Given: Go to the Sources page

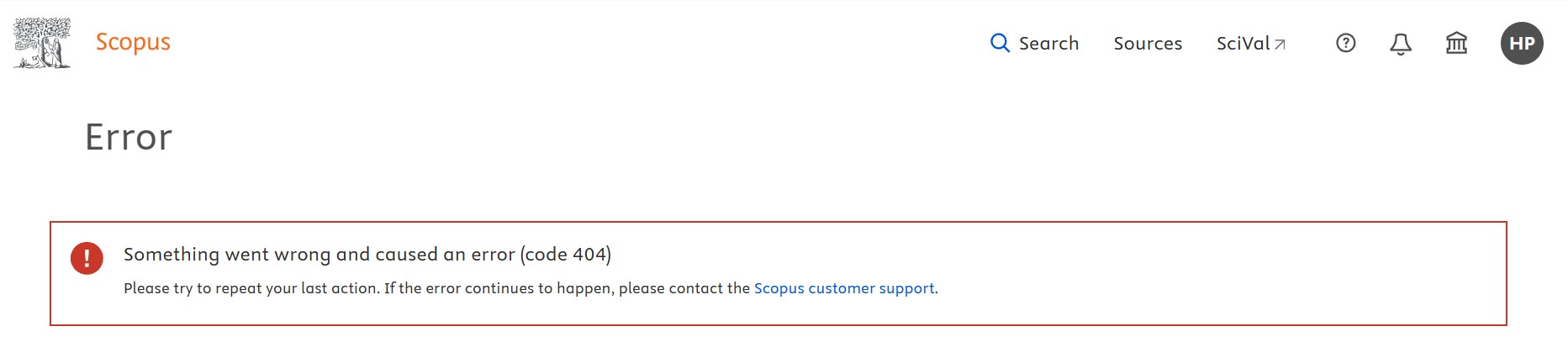Looking at the screenshot, I should [x=1148, y=44].
